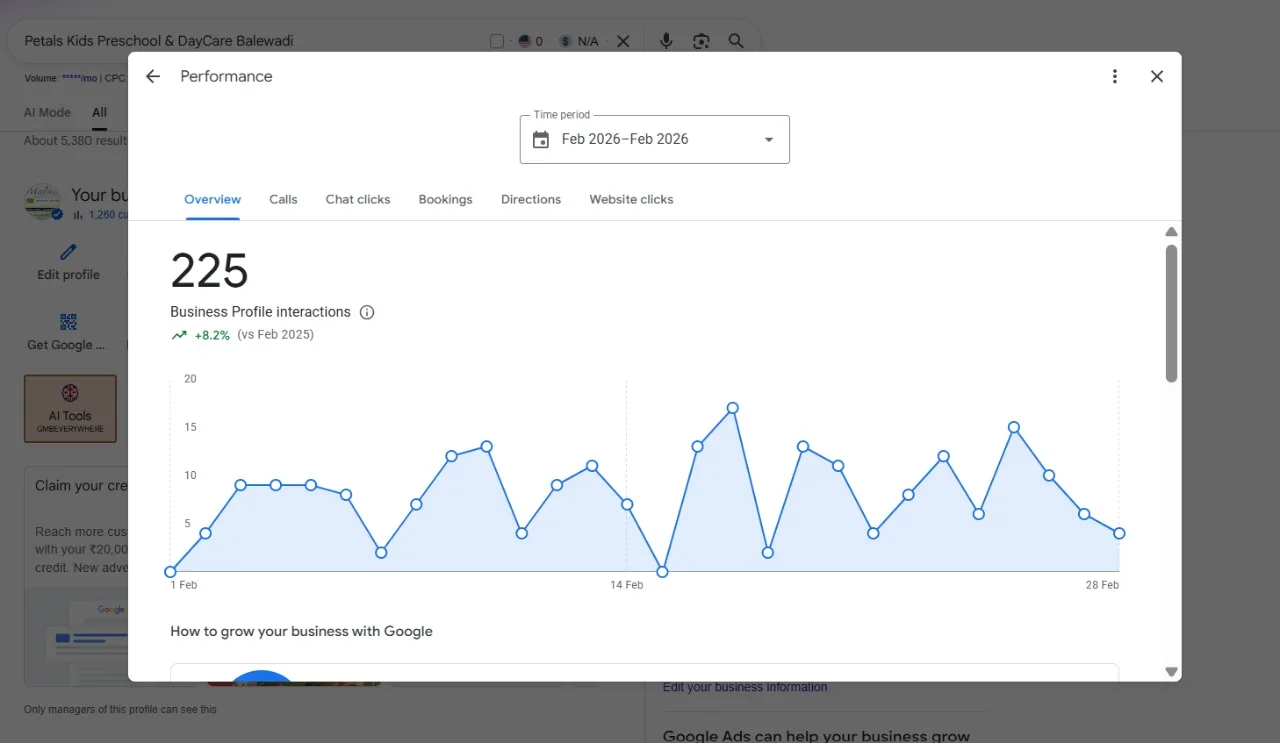Toggle the checkbox in the search bar
Screen dimensions: 1280x743
tap(497, 41)
